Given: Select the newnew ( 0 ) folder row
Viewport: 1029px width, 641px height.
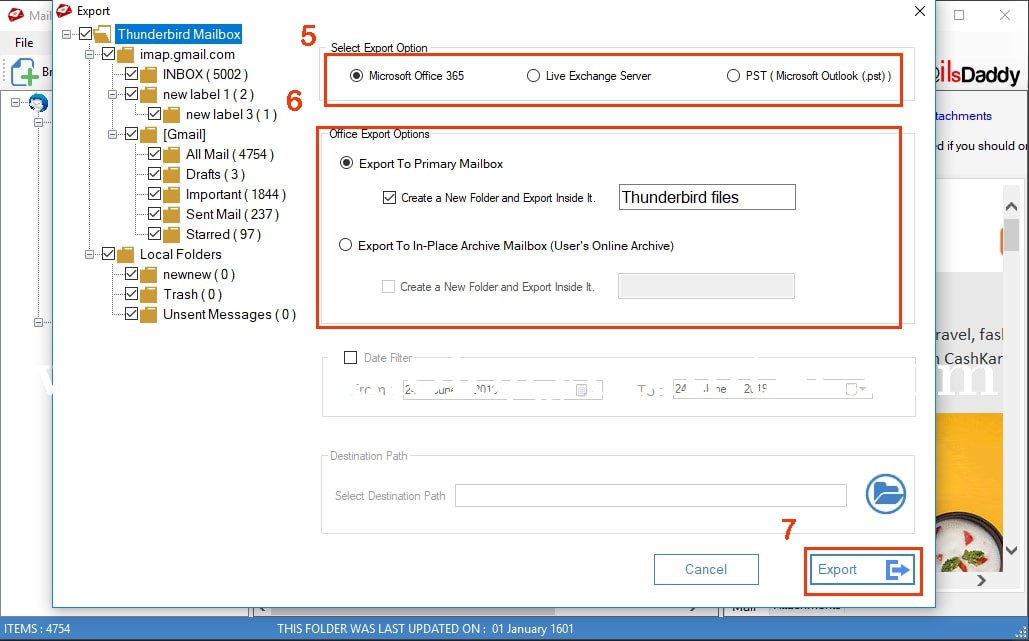Looking at the screenshot, I should pos(199,274).
